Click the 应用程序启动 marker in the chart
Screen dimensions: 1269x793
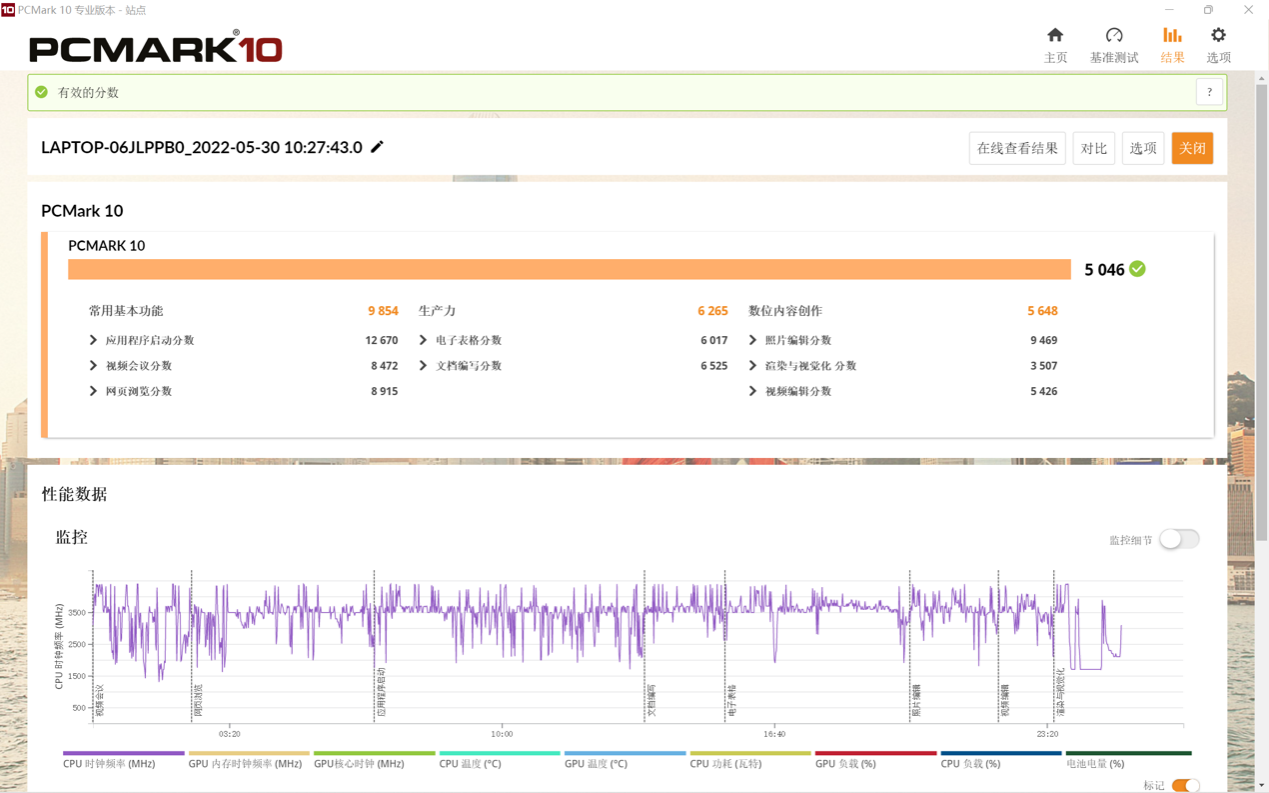click(381, 692)
